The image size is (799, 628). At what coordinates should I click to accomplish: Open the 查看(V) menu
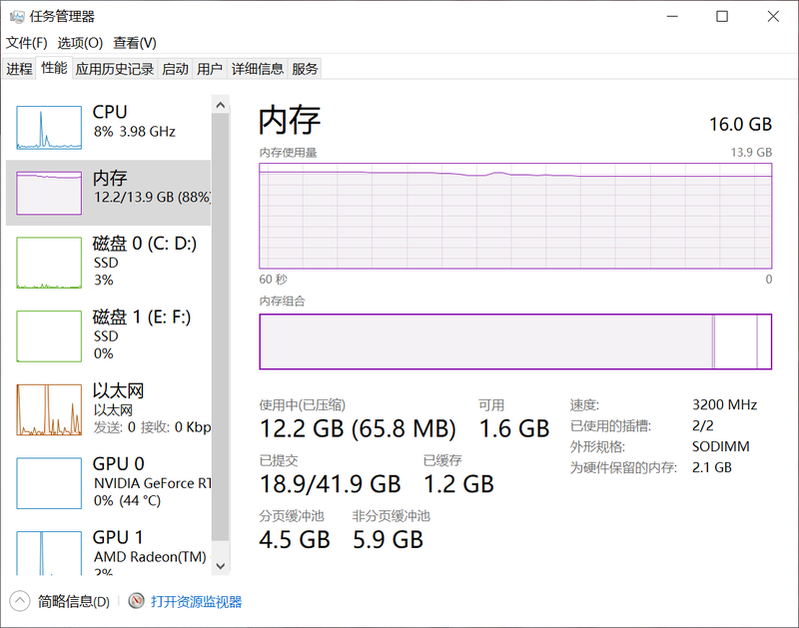point(134,43)
